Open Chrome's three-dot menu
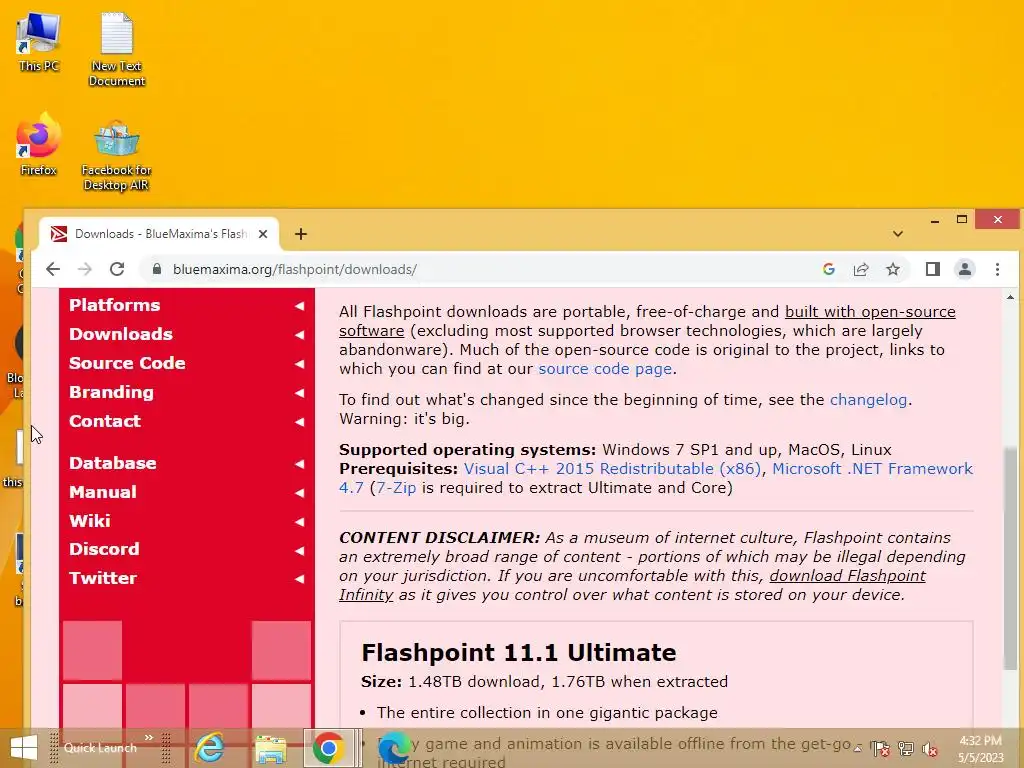This screenshot has width=1024, height=768. [x=997, y=269]
